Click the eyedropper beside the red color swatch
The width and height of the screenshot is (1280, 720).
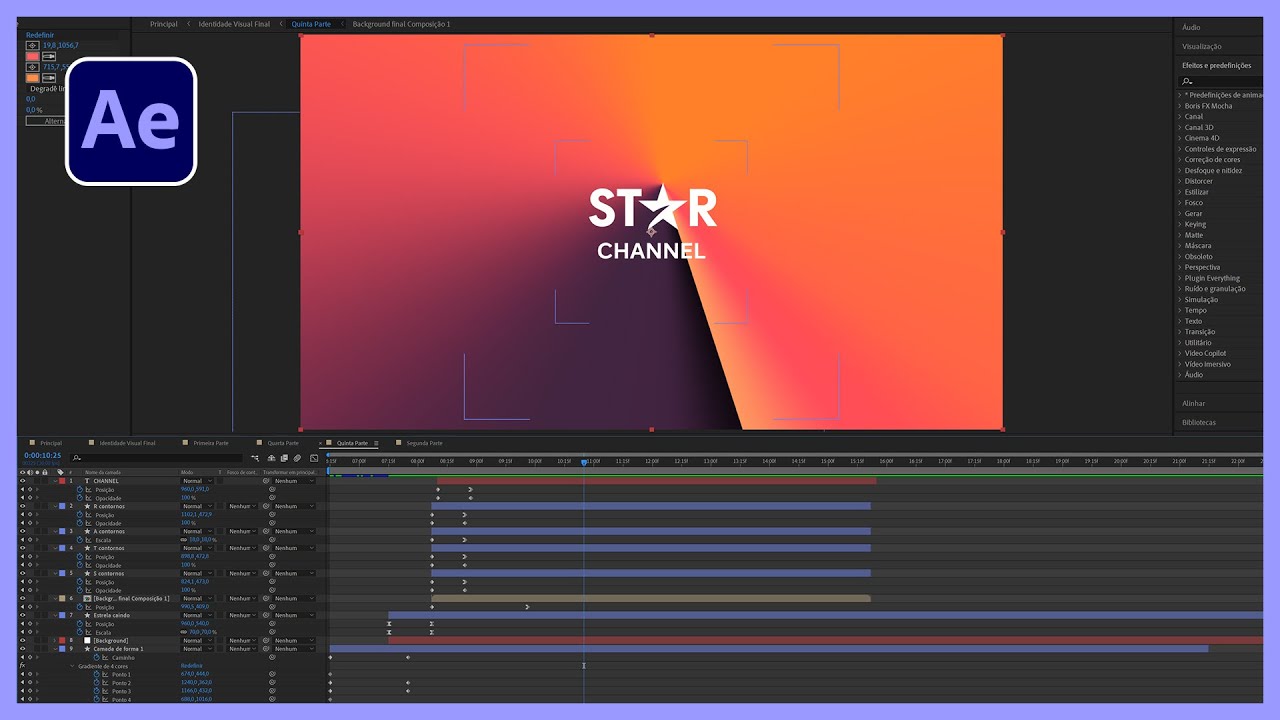pyautogui.click(x=48, y=56)
